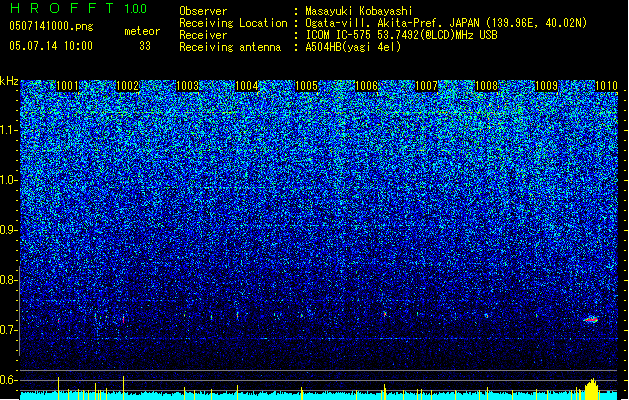Click the 'Receiving Location' label
This screenshot has height=400, width=629.
(233, 23)
